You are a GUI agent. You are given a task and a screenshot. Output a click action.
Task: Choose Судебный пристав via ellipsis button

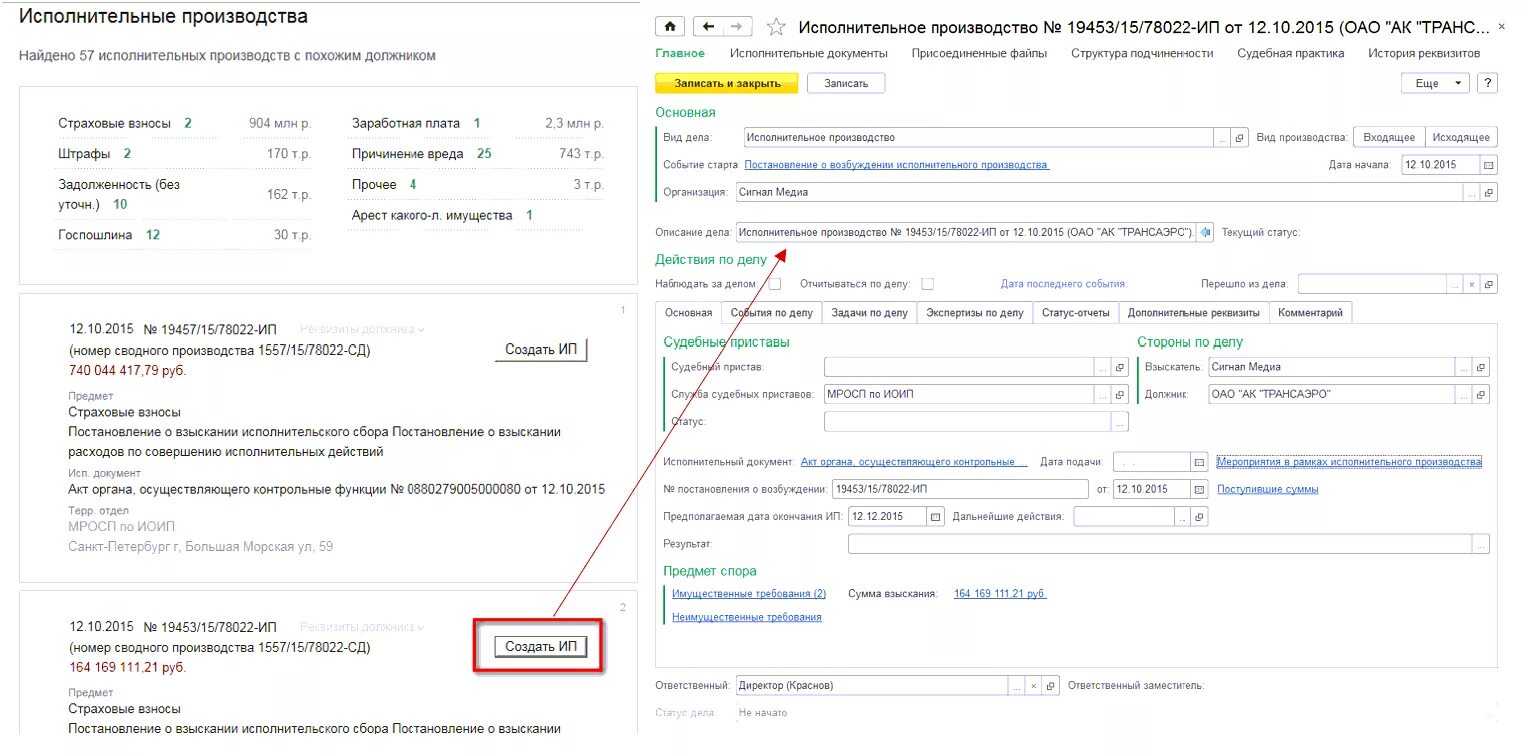point(1103,367)
